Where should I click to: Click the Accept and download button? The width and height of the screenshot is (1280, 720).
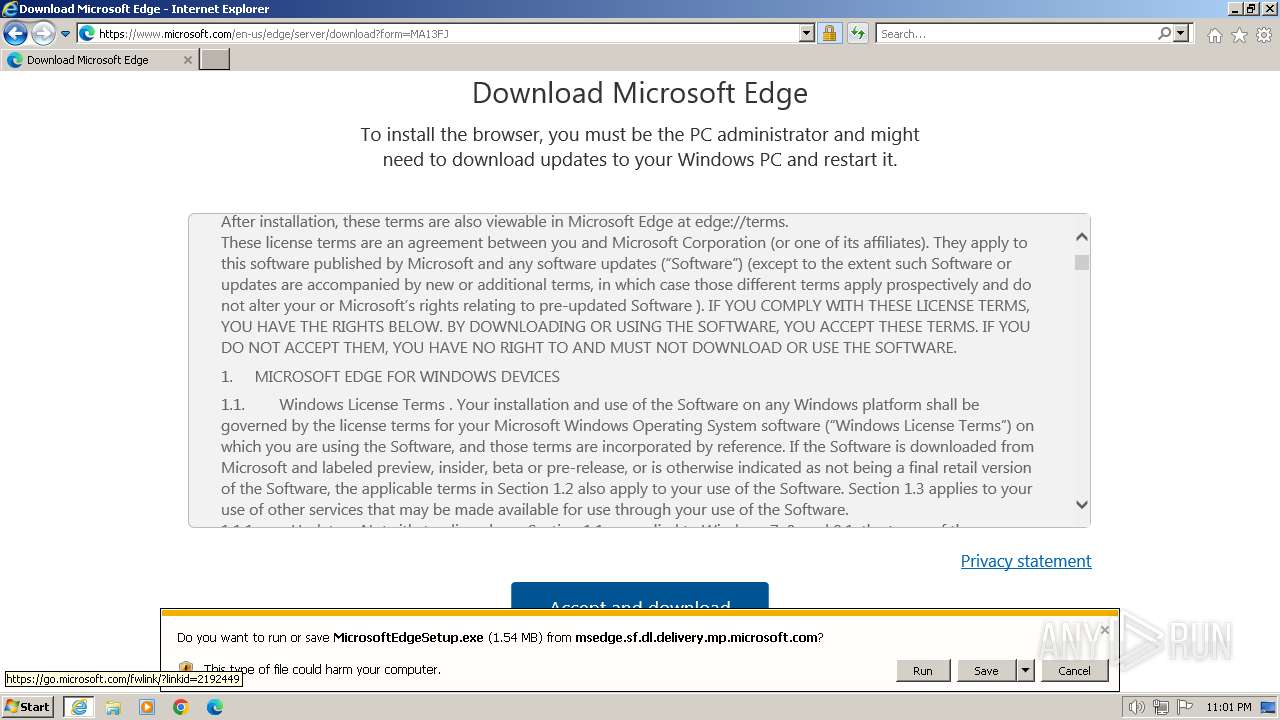click(x=640, y=596)
